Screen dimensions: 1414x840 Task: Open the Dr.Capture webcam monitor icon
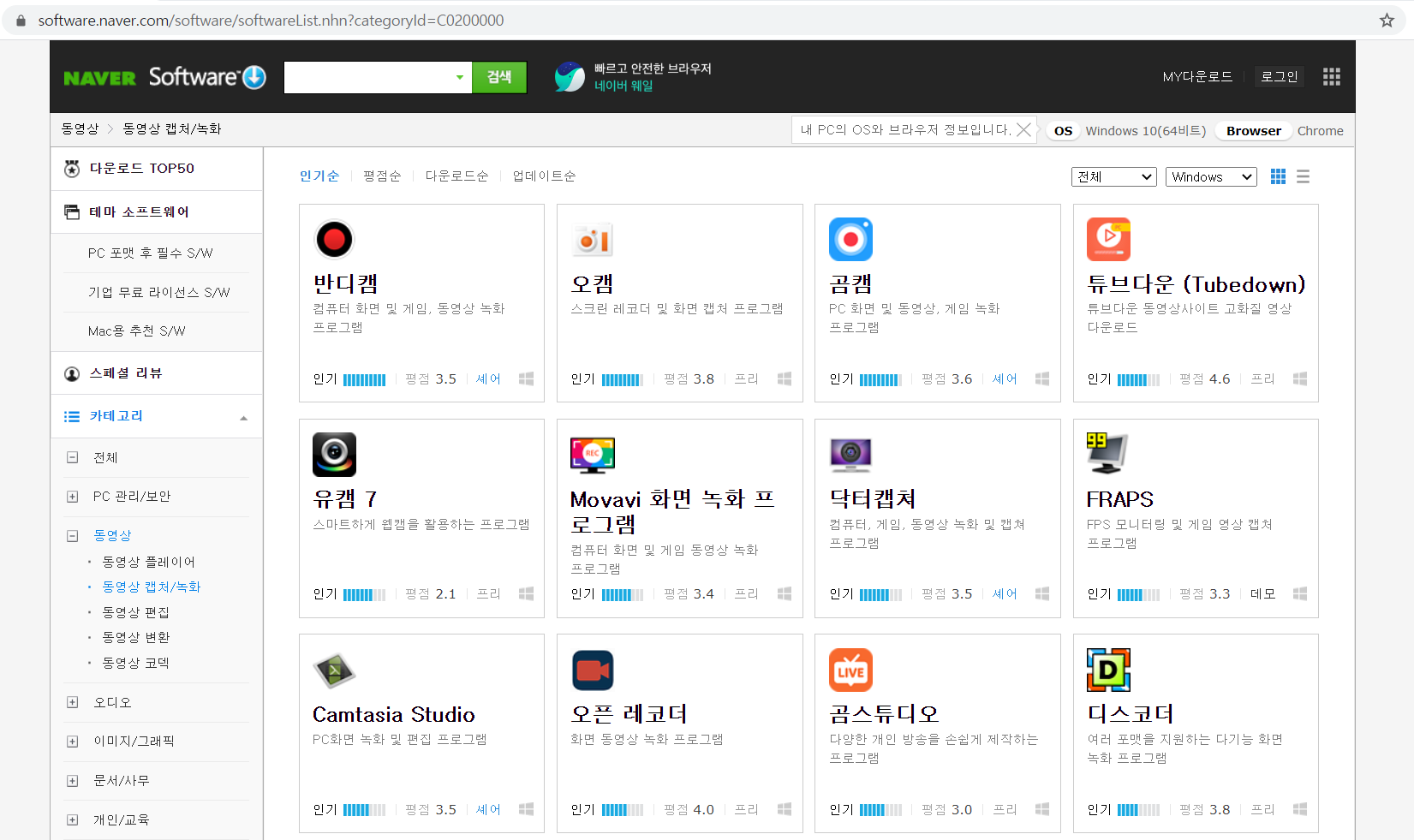pyautogui.click(x=850, y=455)
